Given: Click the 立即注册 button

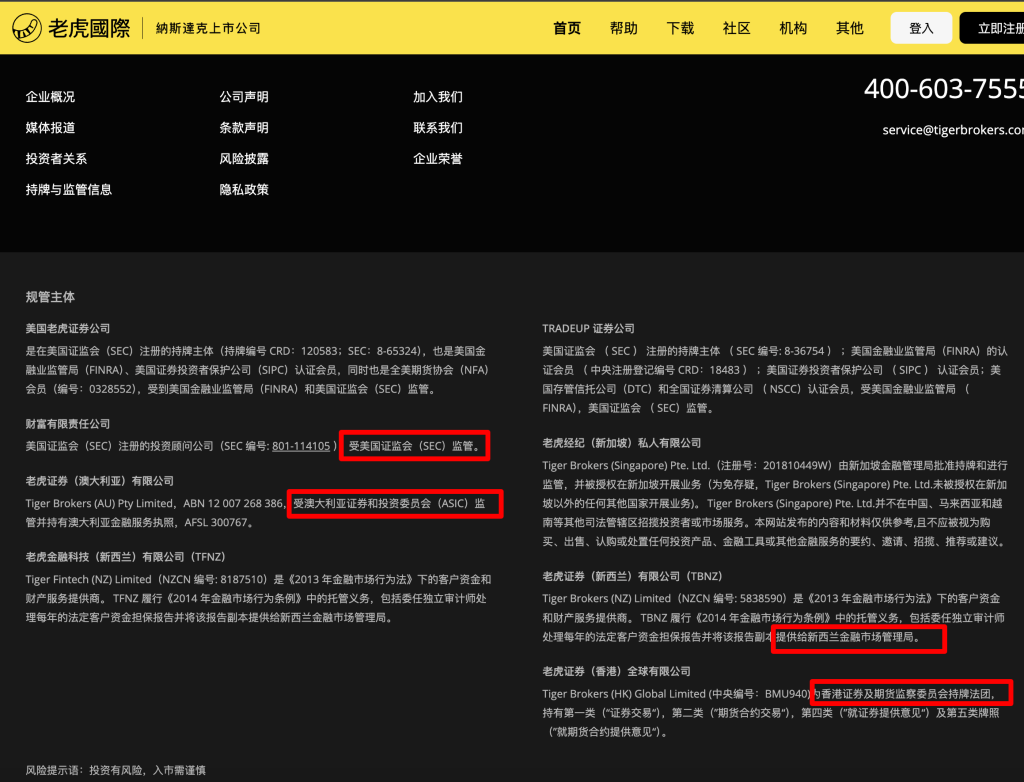Looking at the screenshot, I should pos(992,28).
